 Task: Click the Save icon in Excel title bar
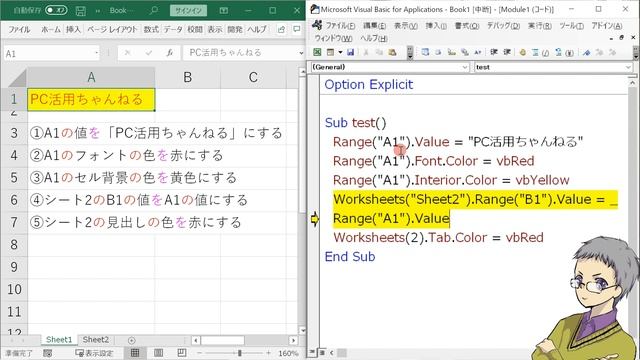81,11
